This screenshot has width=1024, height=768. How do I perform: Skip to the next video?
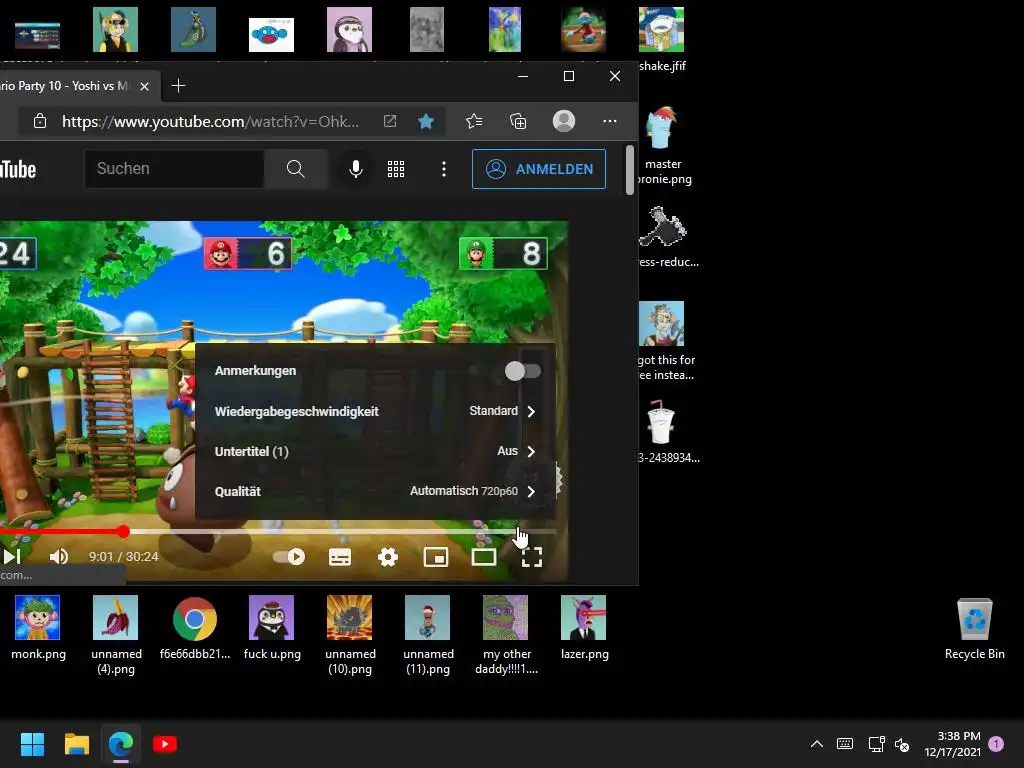click(x=12, y=556)
